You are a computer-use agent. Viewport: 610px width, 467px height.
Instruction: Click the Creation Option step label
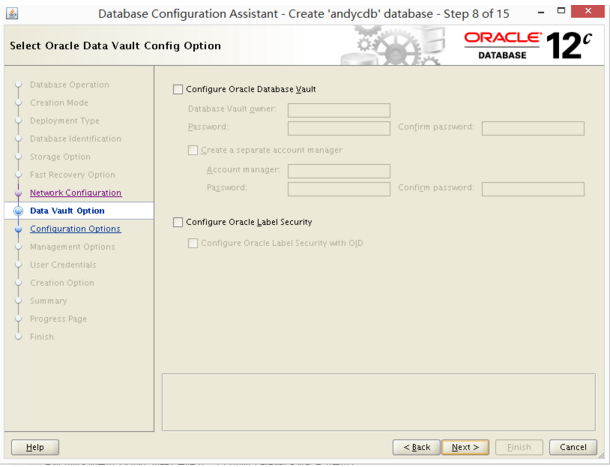point(62,283)
